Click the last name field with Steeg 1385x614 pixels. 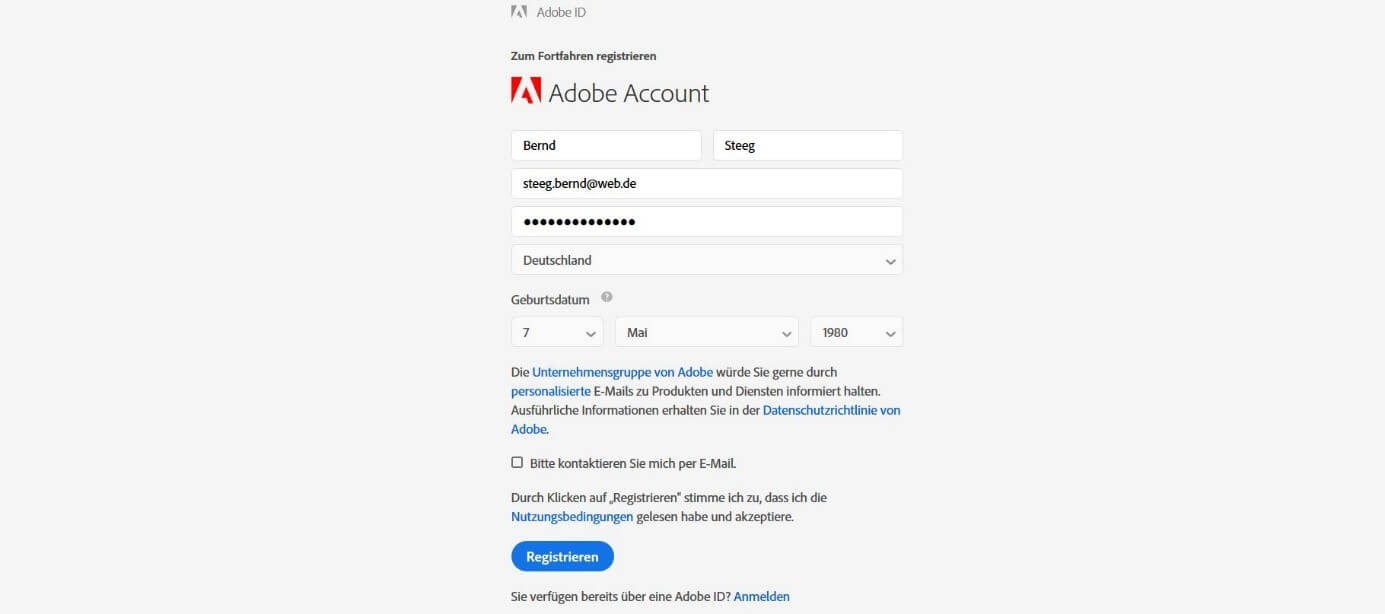pos(808,145)
